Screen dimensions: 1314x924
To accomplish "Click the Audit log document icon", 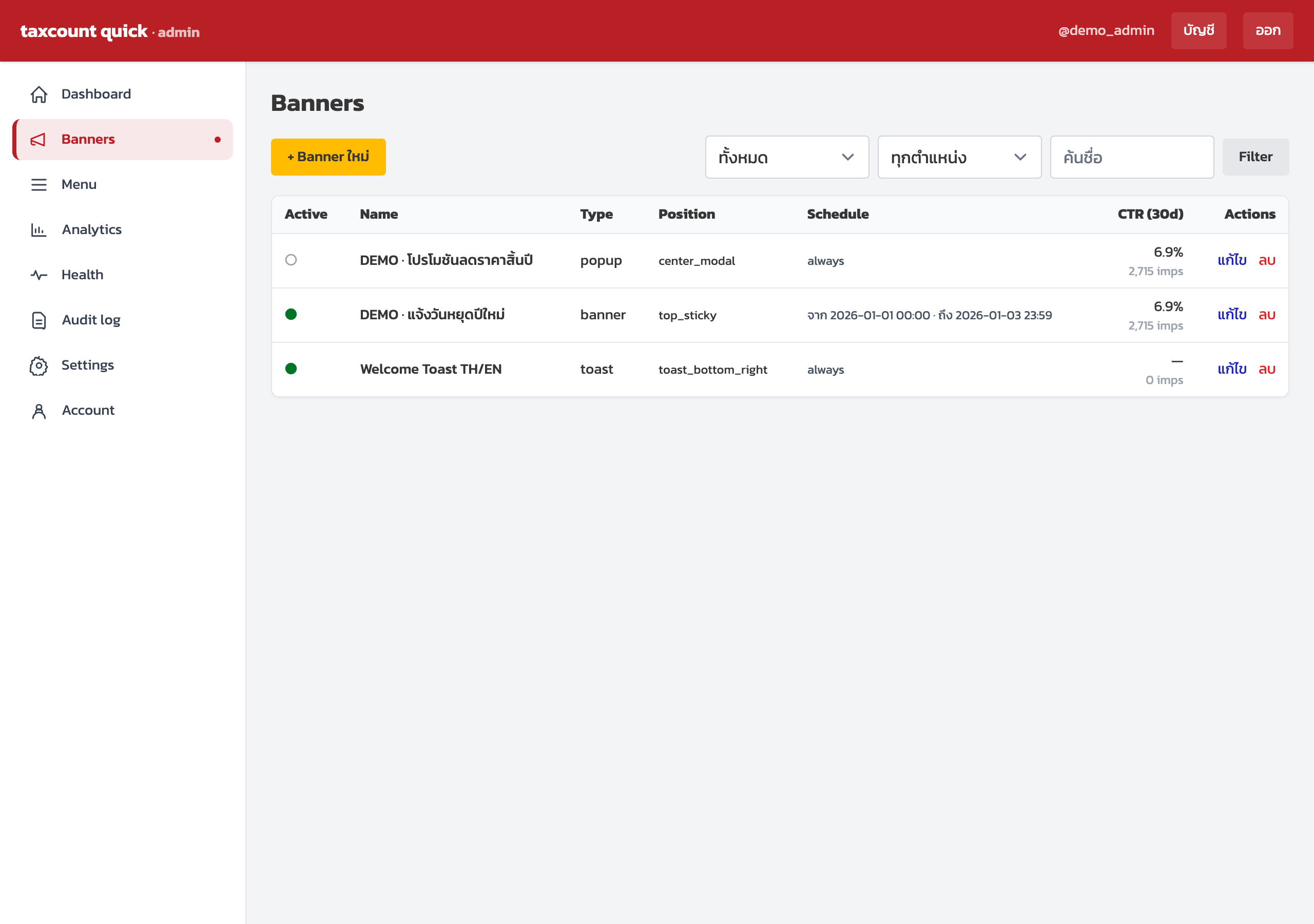I will click(39, 321).
